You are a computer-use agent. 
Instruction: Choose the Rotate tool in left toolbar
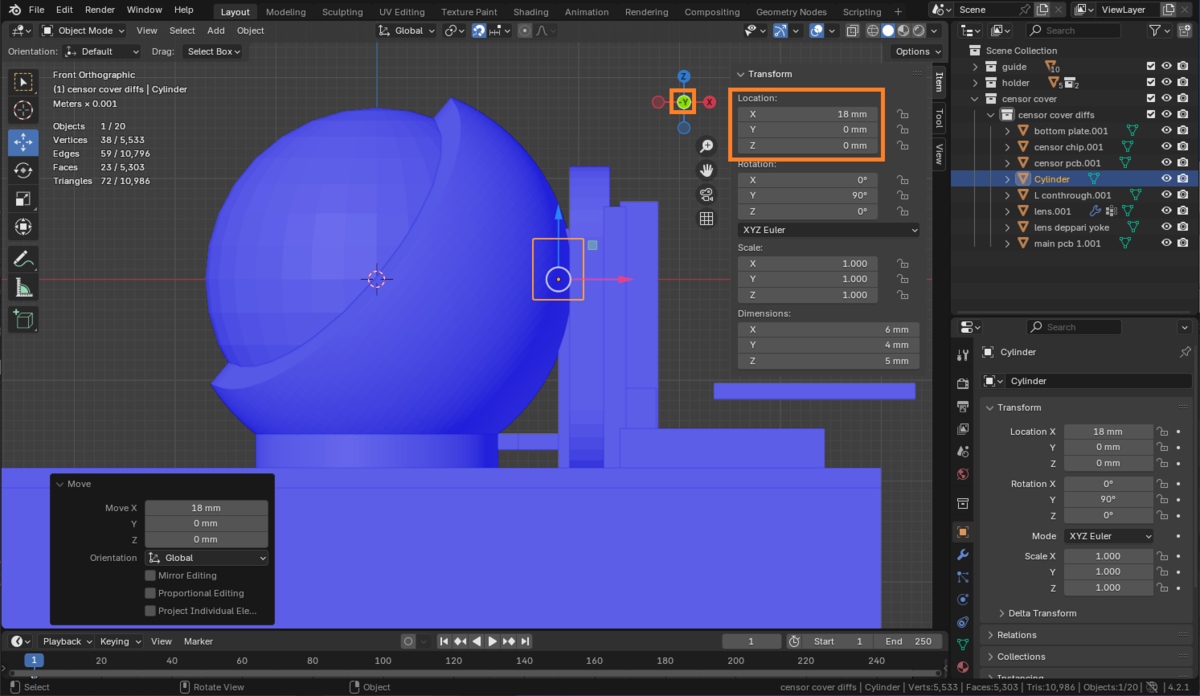coord(24,171)
